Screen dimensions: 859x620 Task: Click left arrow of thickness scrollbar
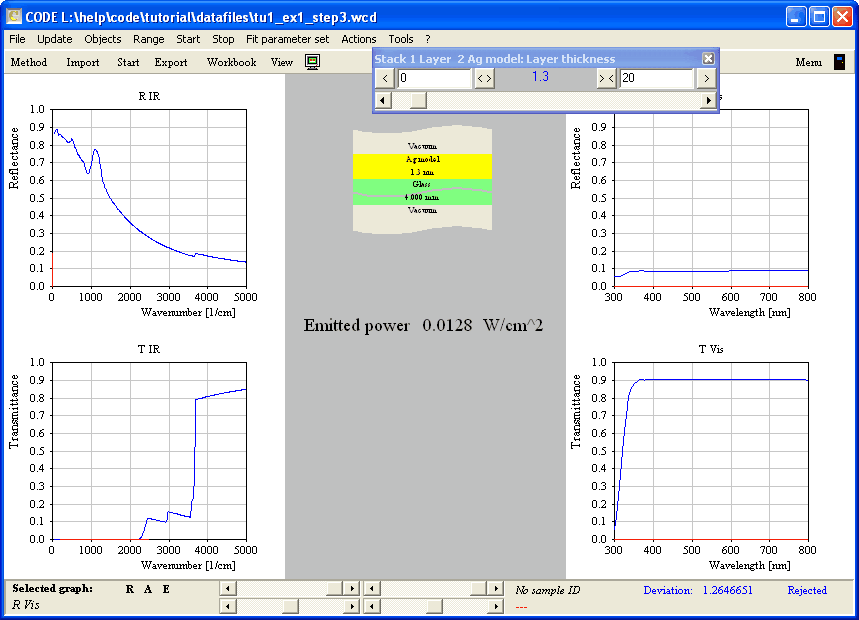pos(382,100)
